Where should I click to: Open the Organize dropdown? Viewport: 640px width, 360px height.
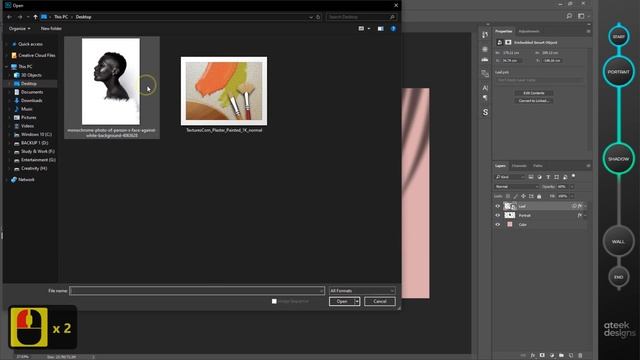(x=20, y=29)
